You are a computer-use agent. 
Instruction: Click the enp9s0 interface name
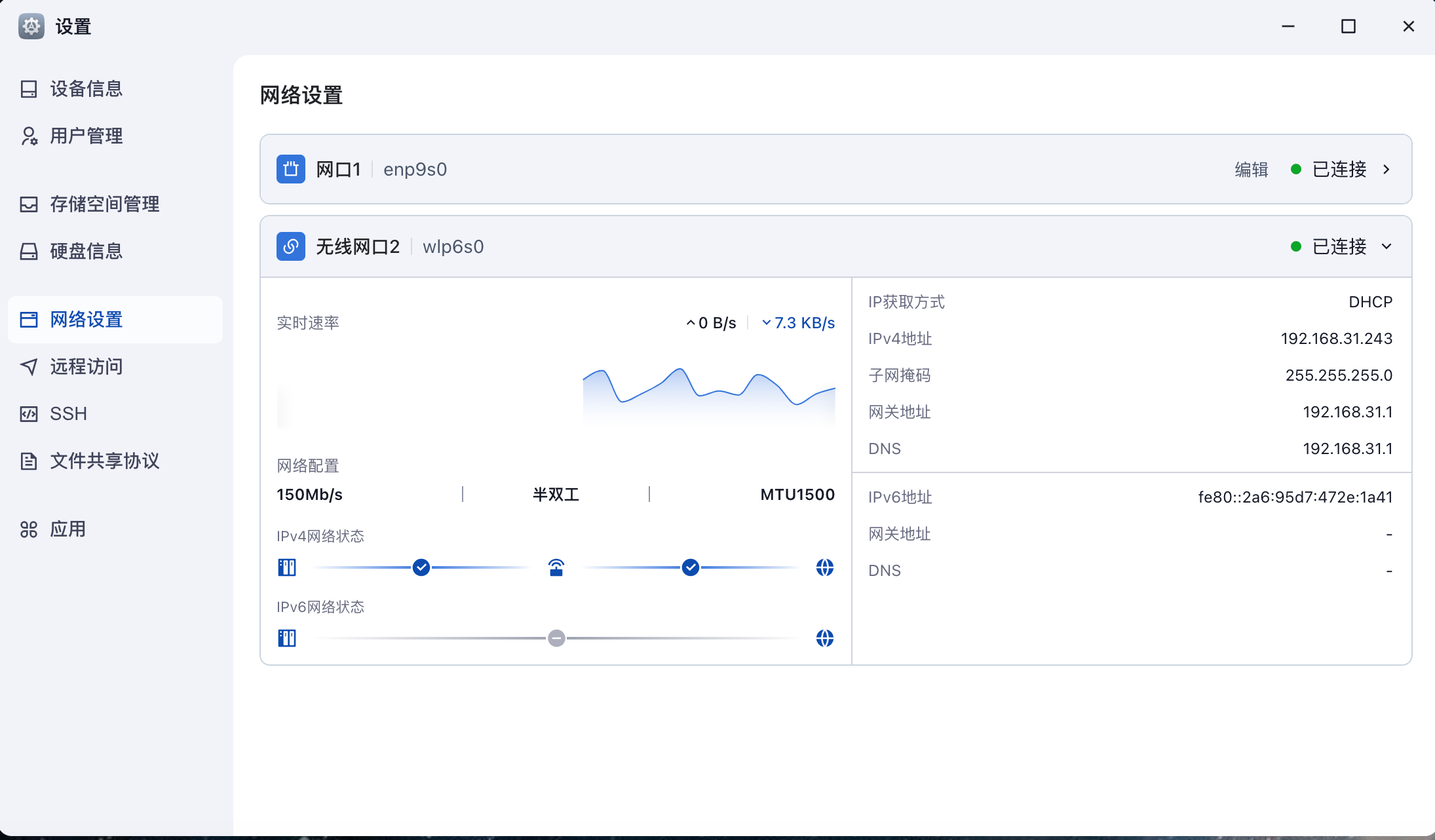(415, 170)
